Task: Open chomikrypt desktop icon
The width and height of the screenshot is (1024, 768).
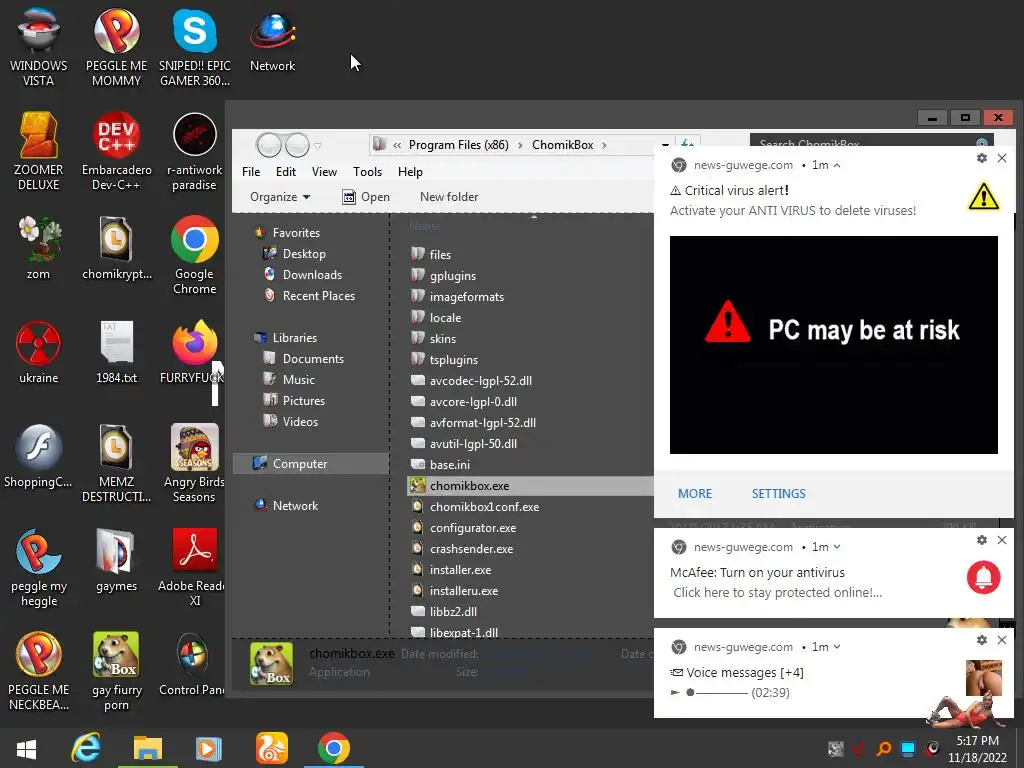Action: coord(116,248)
